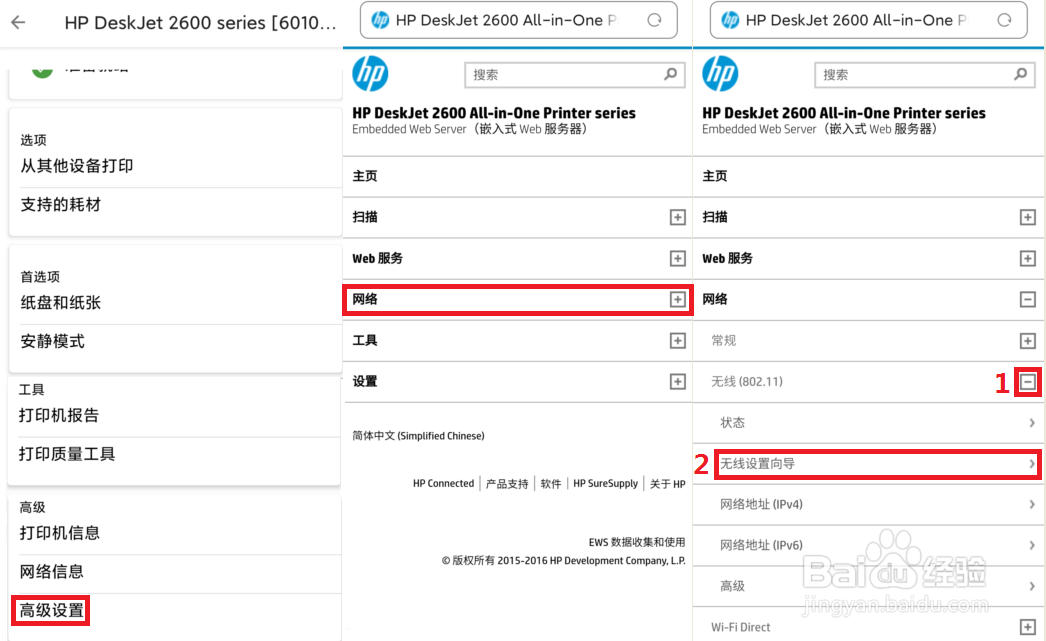Open the 高级 item under 无线

coord(869,586)
